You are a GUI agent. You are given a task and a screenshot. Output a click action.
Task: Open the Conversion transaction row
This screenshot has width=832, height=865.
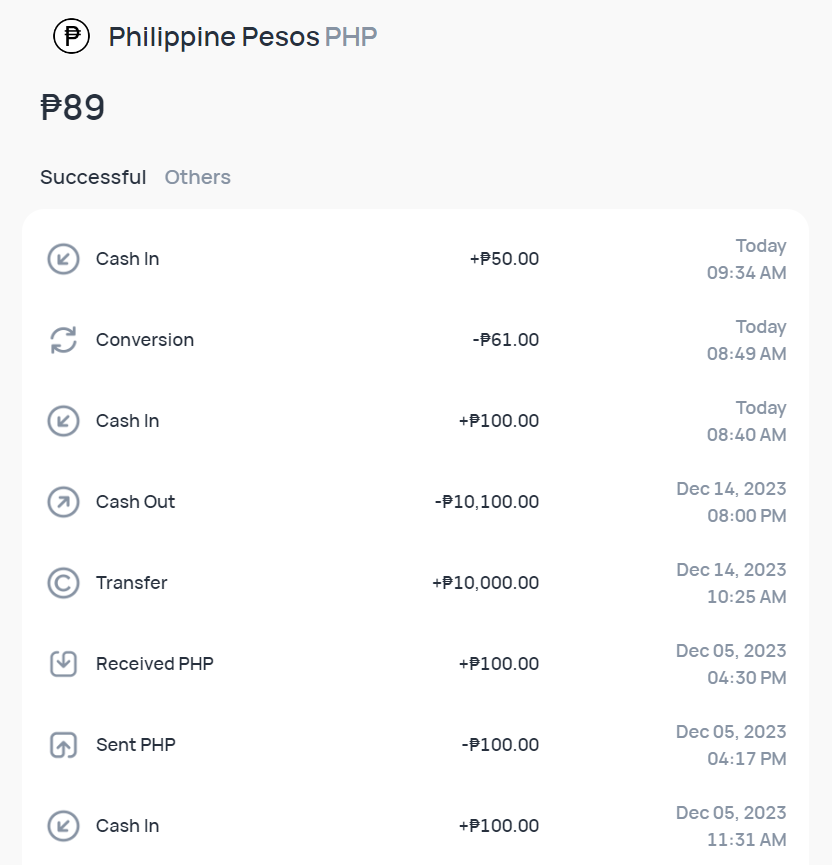pyautogui.click(x=416, y=339)
